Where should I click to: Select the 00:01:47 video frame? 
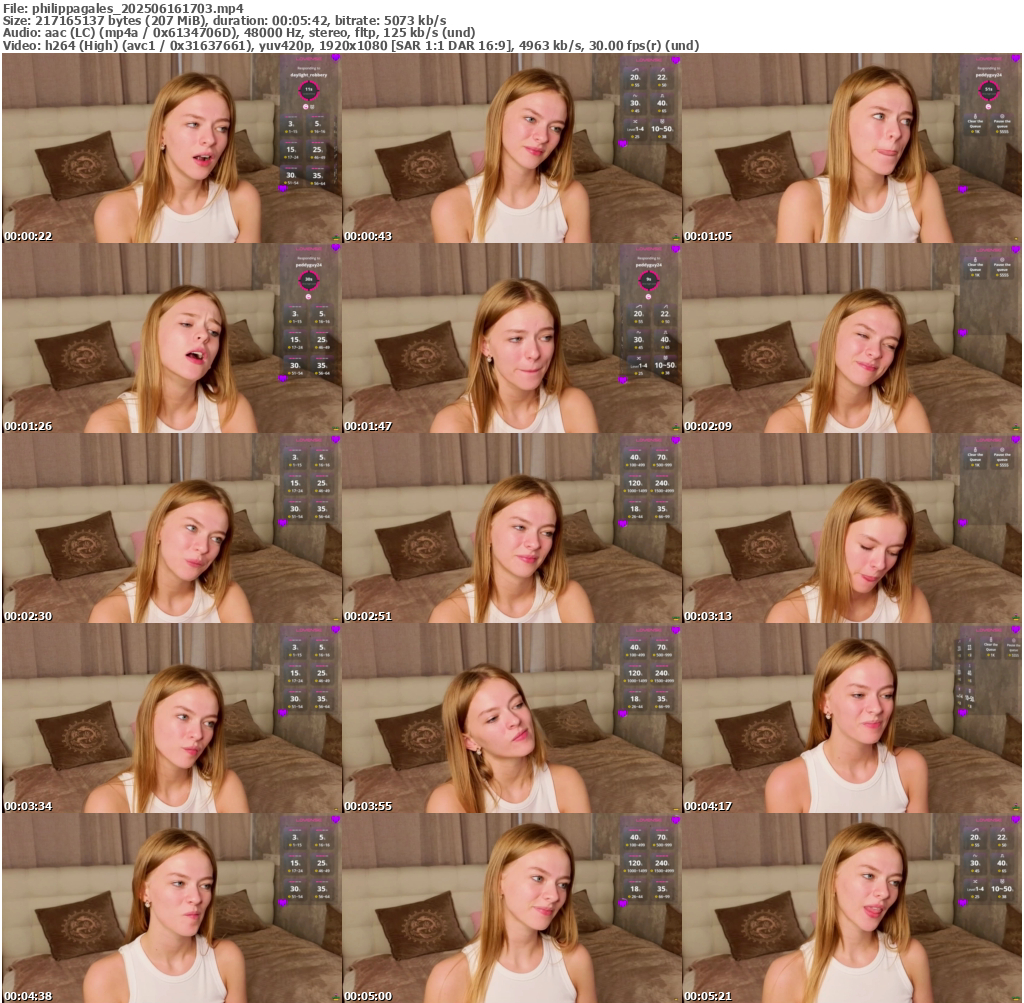[511, 338]
